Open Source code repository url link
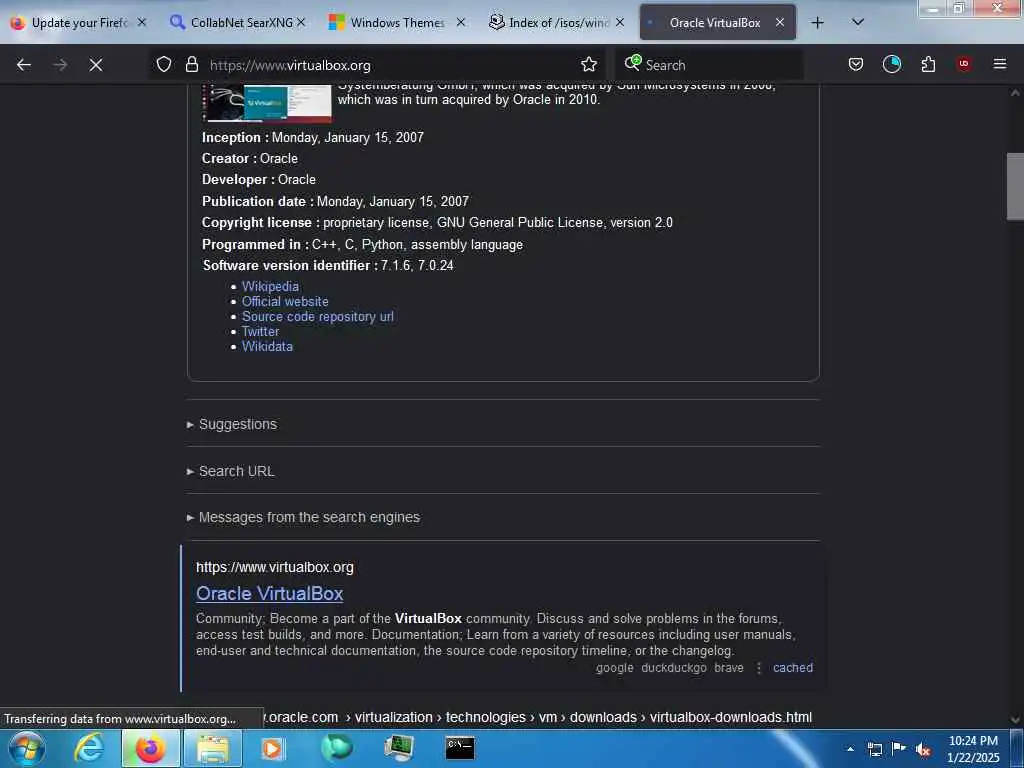1024x768 pixels. (318, 316)
